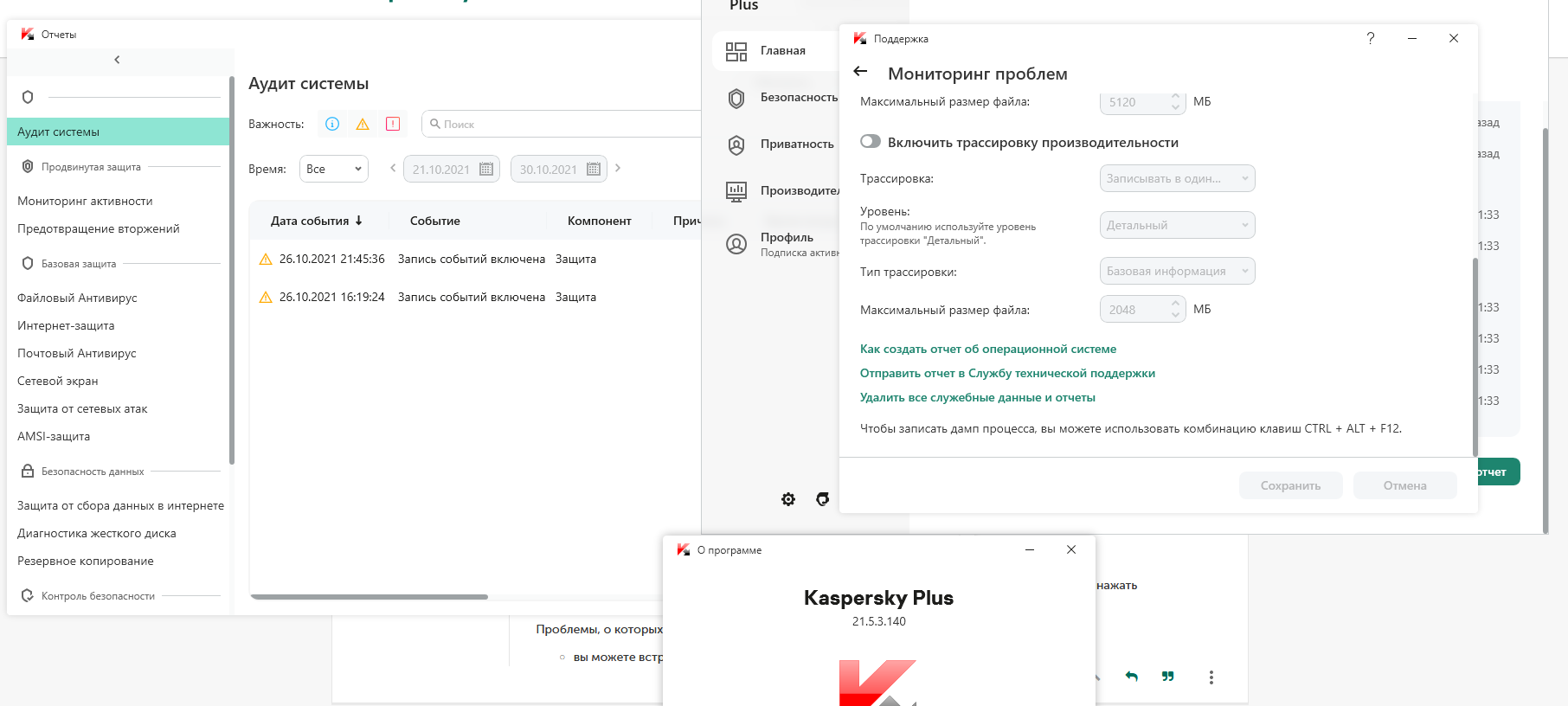Image resolution: width=1568 pixels, height=706 pixels.
Task: Select event row 26.10.2021 16:19:24
Action: (x=475, y=297)
